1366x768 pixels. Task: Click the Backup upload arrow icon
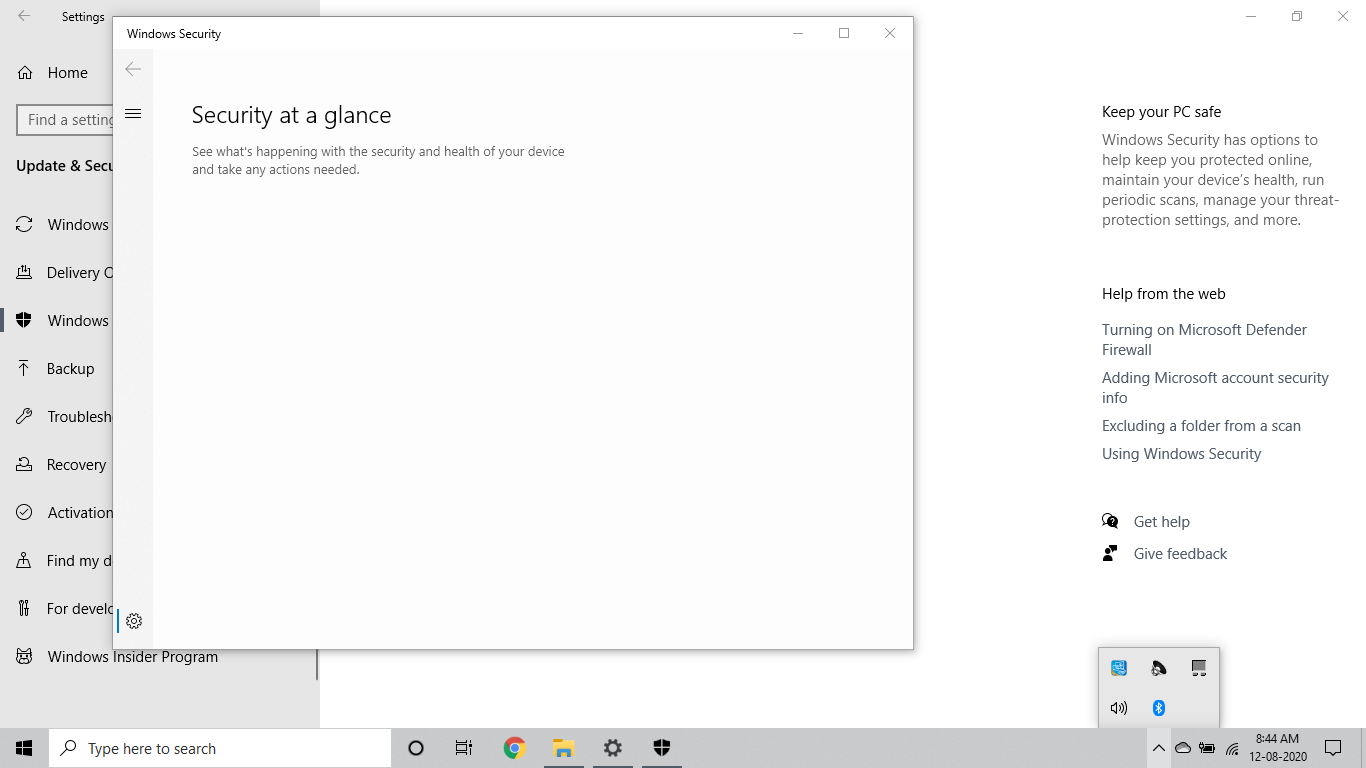(x=24, y=369)
